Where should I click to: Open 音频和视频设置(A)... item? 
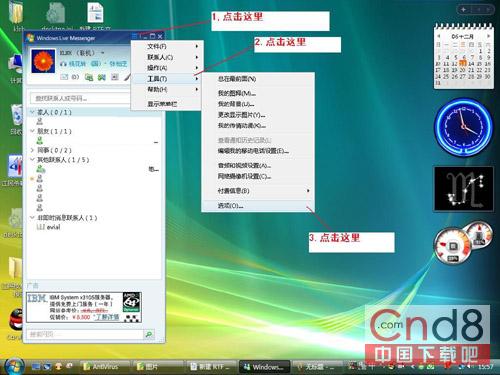258,165
